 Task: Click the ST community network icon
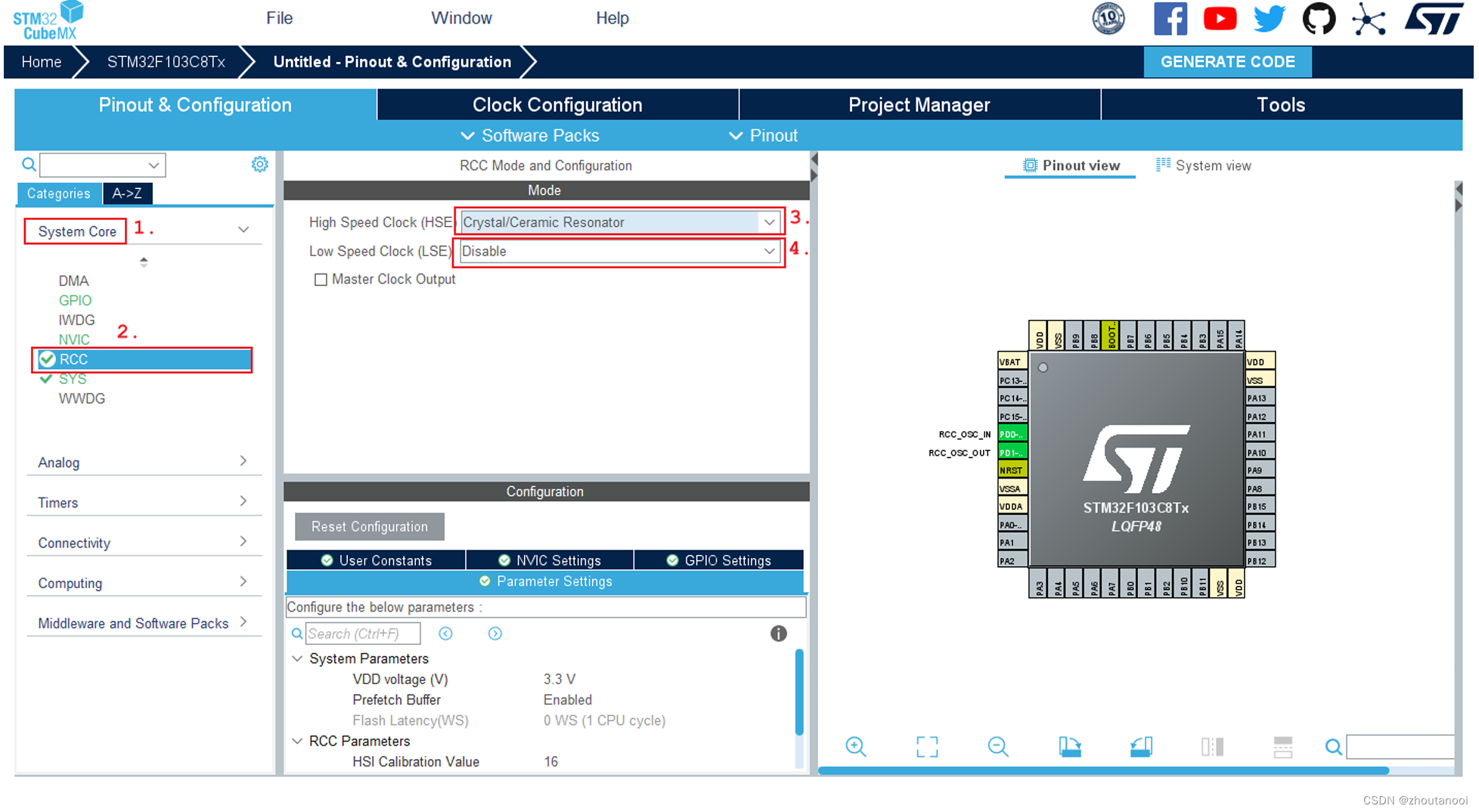tap(1369, 18)
